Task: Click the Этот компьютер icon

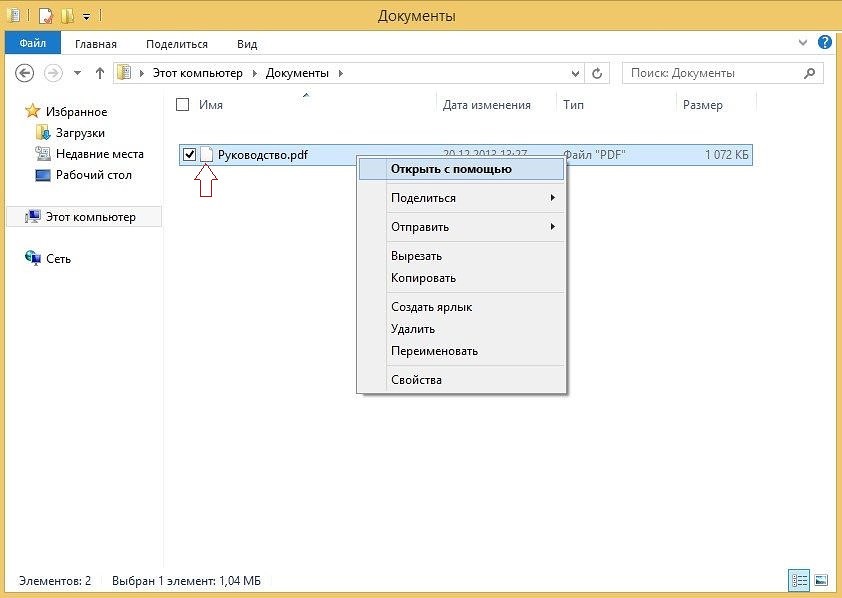Action: [33, 216]
